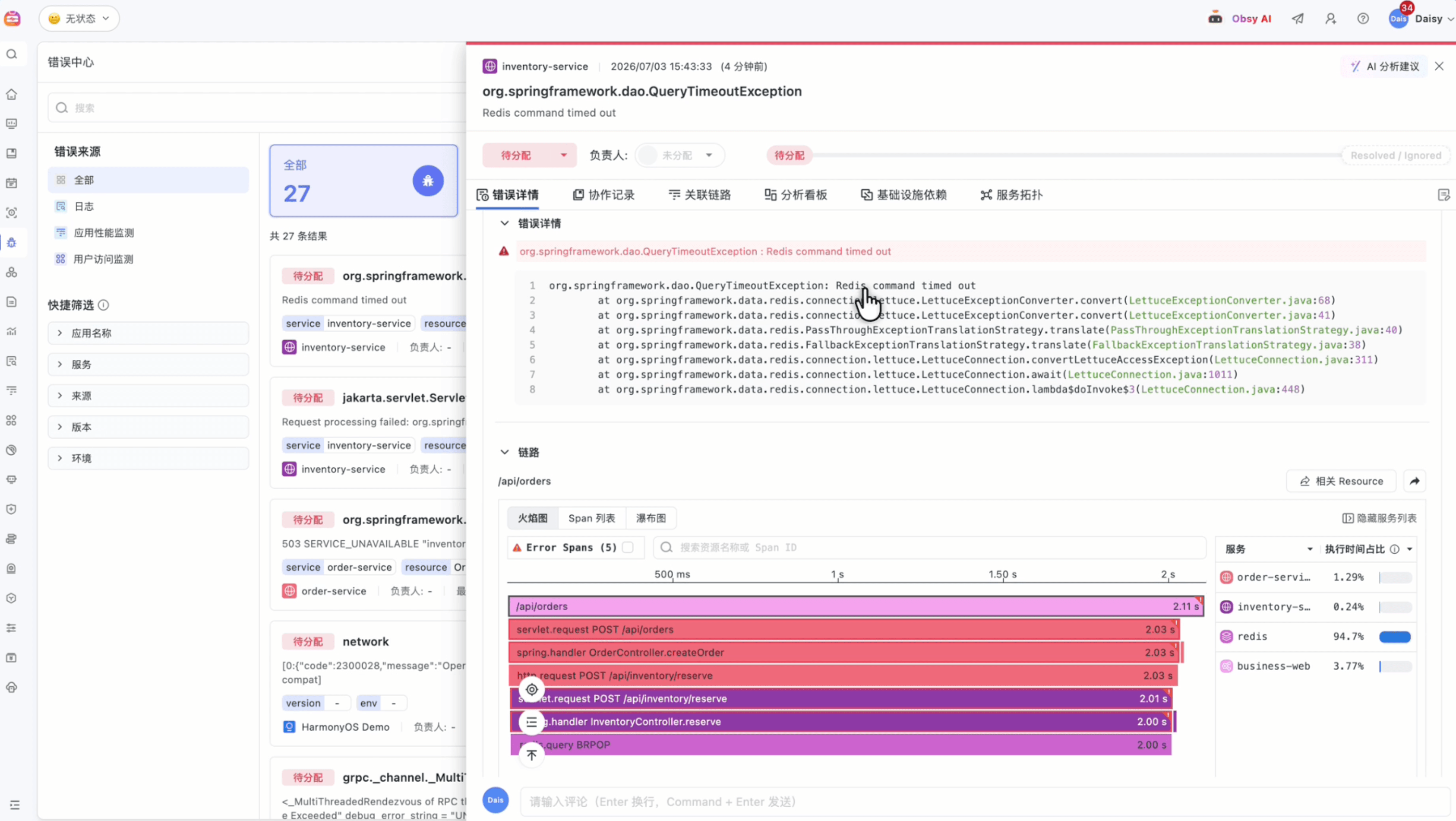Click the home icon in left sidebar
The height and width of the screenshot is (821, 1456).
[x=12, y=94]
